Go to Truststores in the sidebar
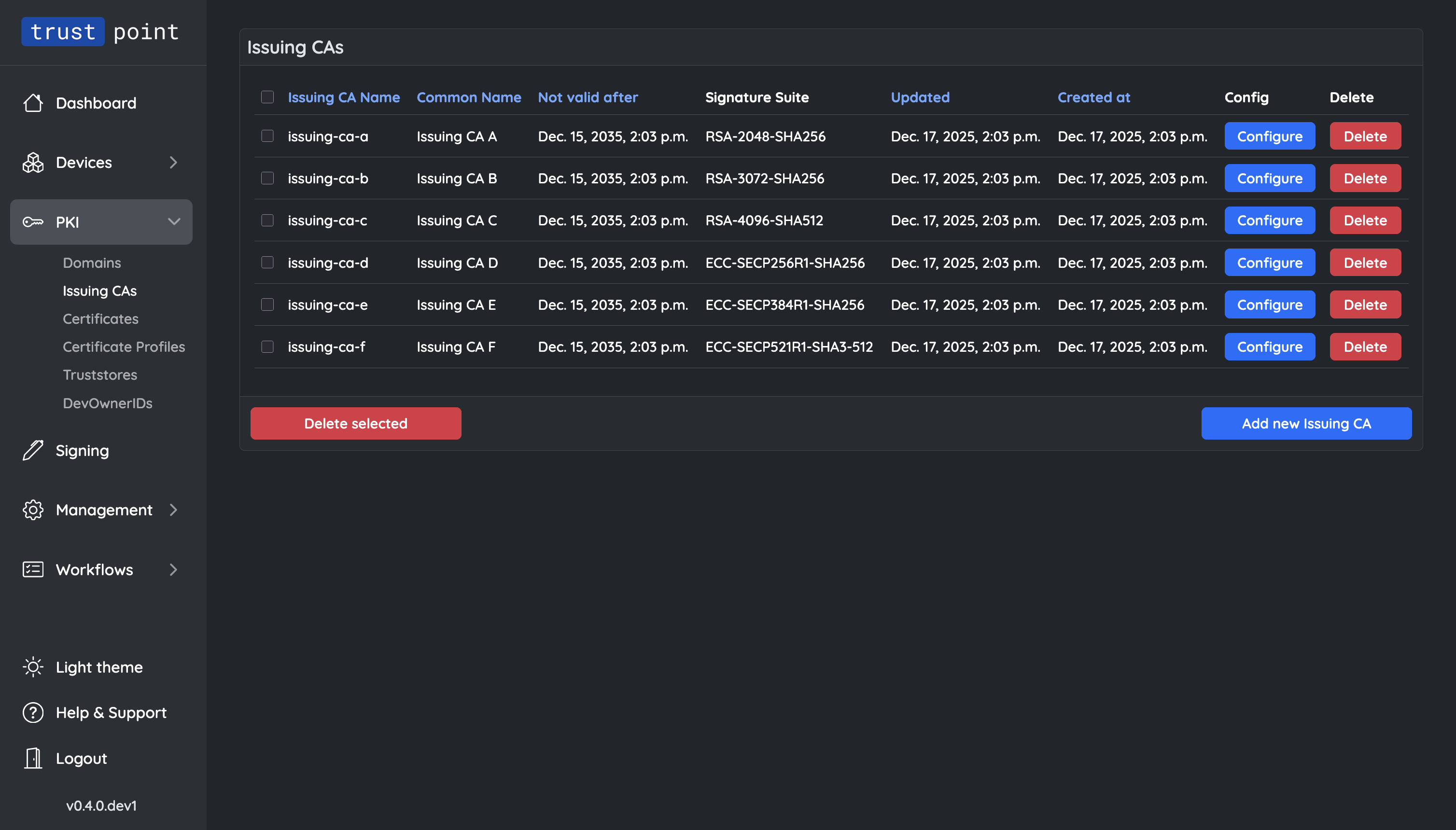 click(100, 374)
